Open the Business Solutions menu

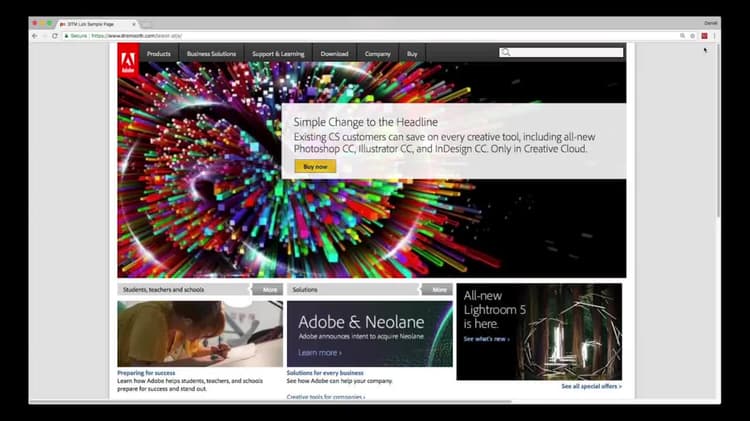[211, 54]
